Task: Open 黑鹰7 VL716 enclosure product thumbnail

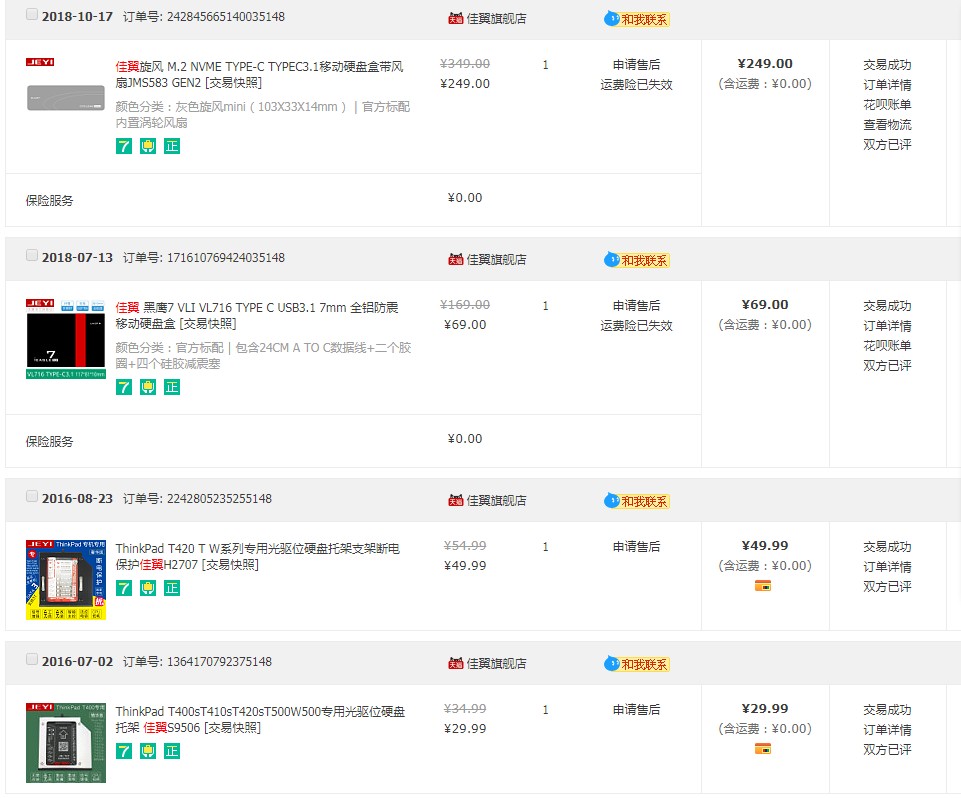Action: pos(66,339)
